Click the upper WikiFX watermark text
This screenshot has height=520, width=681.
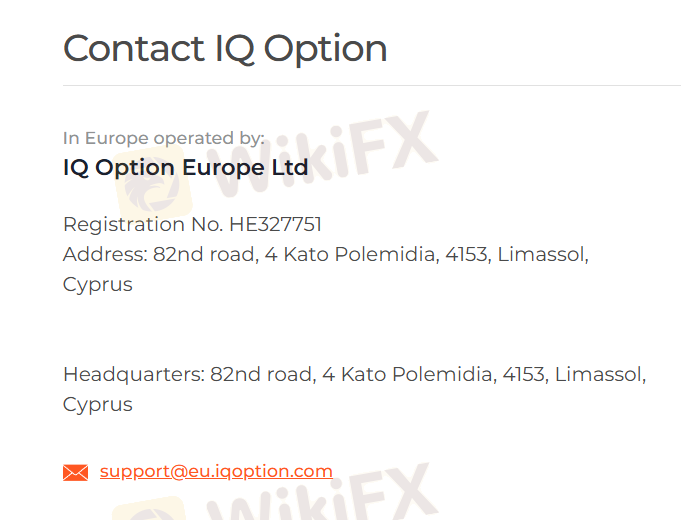[x=324, y=152]
